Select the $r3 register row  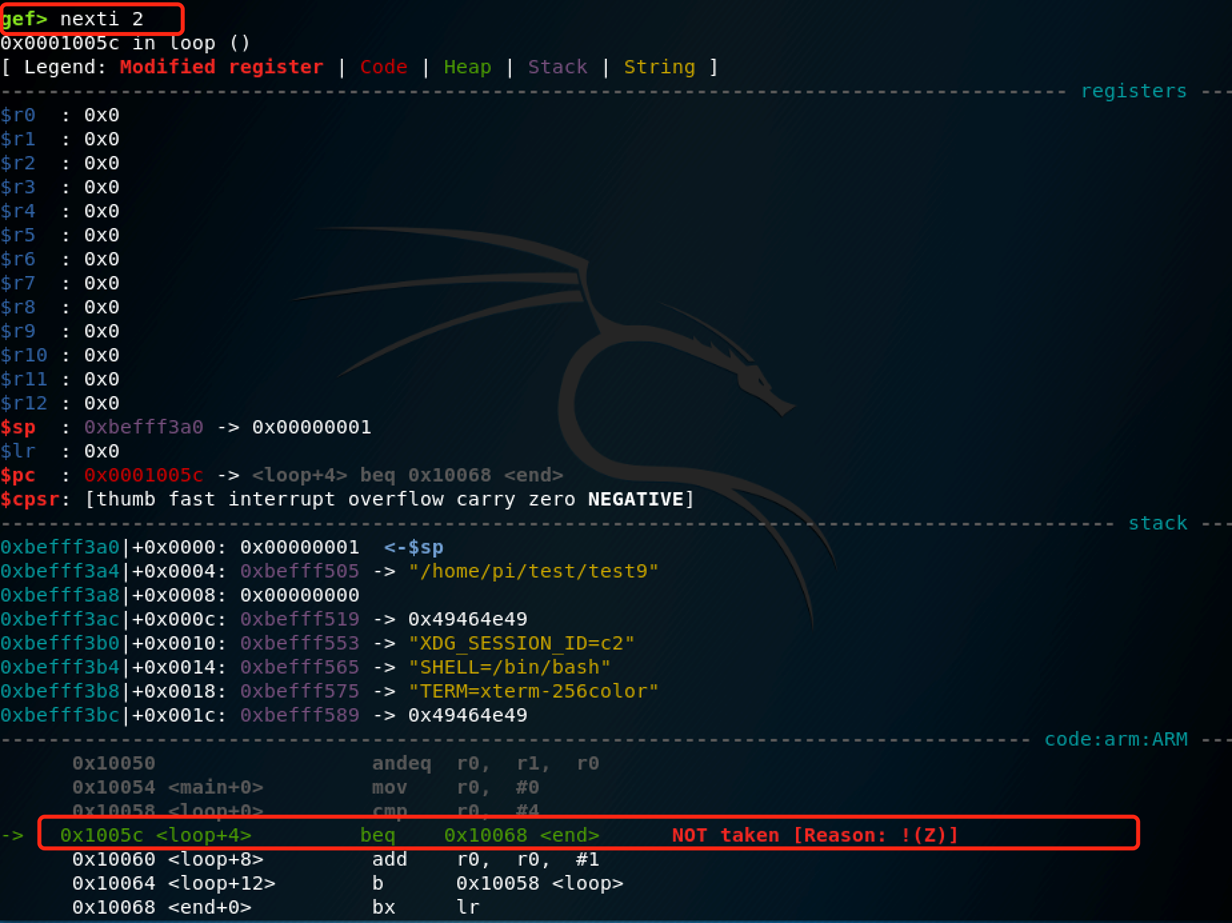(x=60, y=187)
